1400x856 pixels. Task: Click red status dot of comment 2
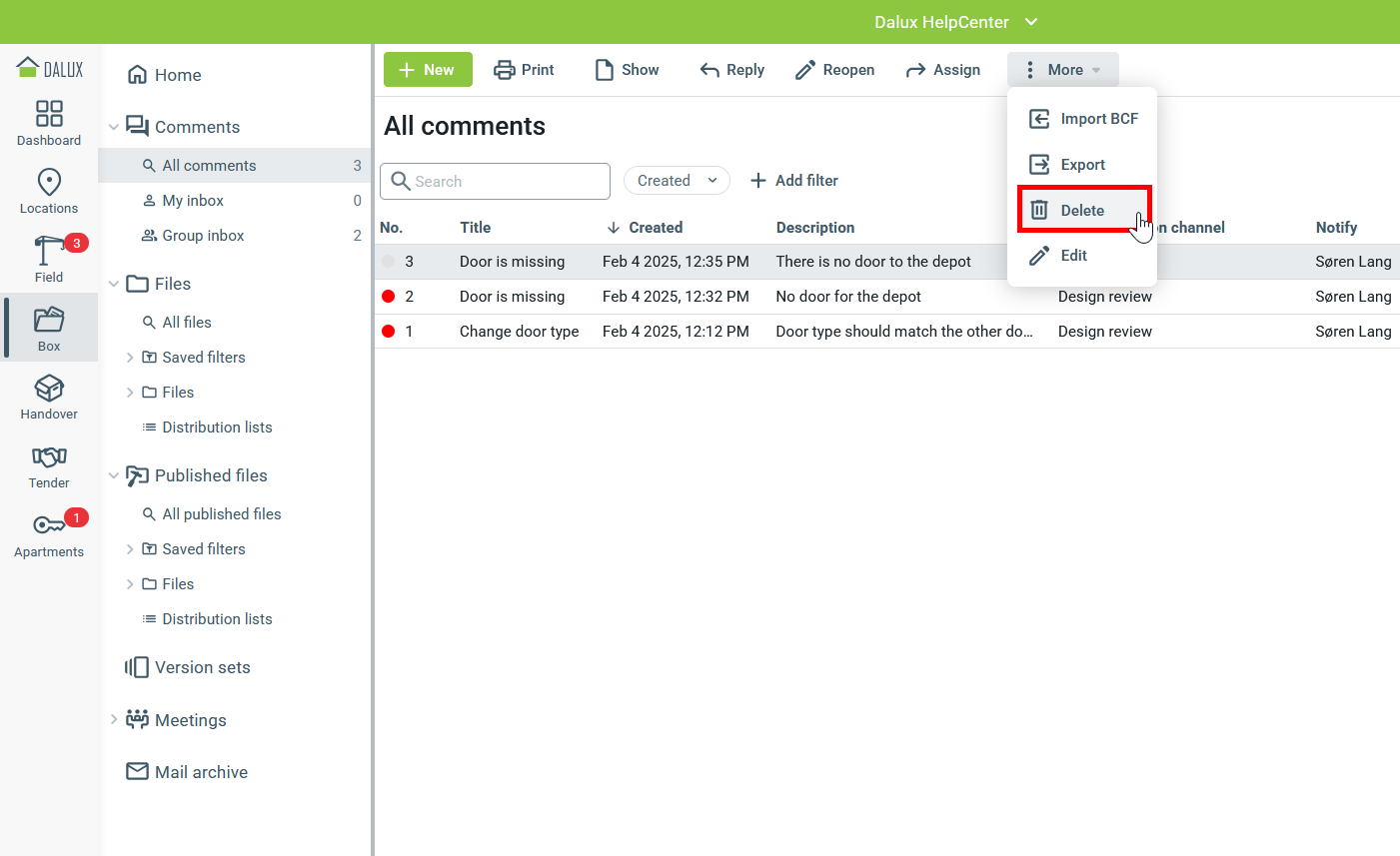tap(389, 297)
